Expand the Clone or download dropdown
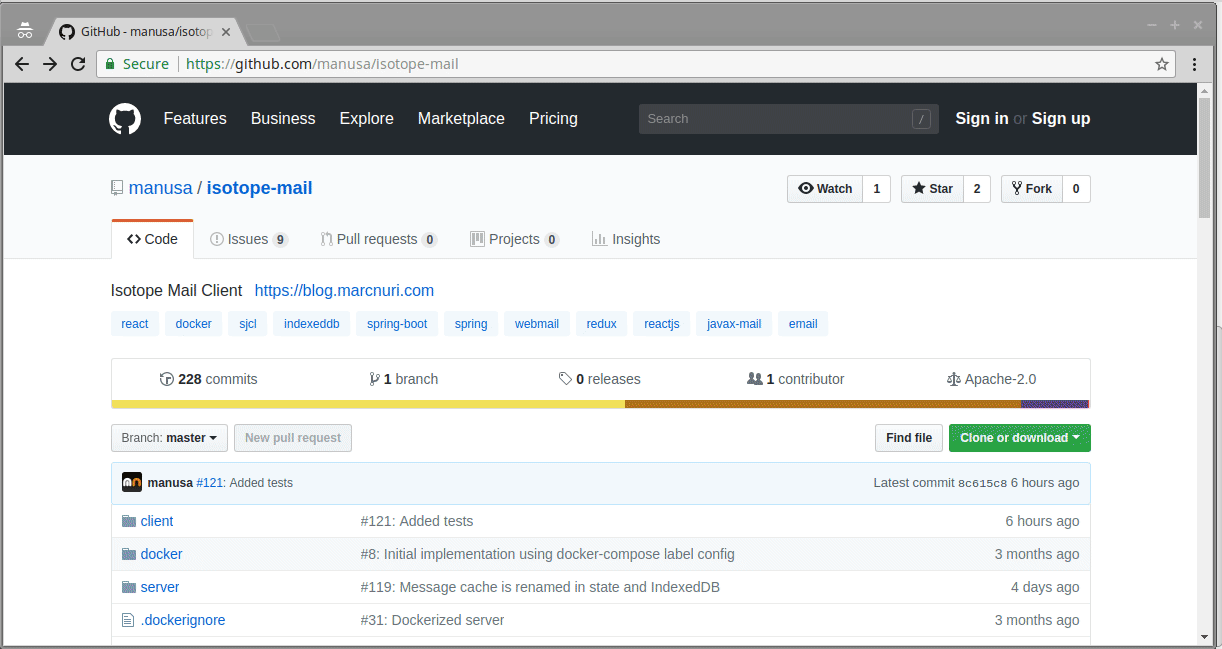The height and width of the screenshot is (649, 1222). pos(1020,438)
